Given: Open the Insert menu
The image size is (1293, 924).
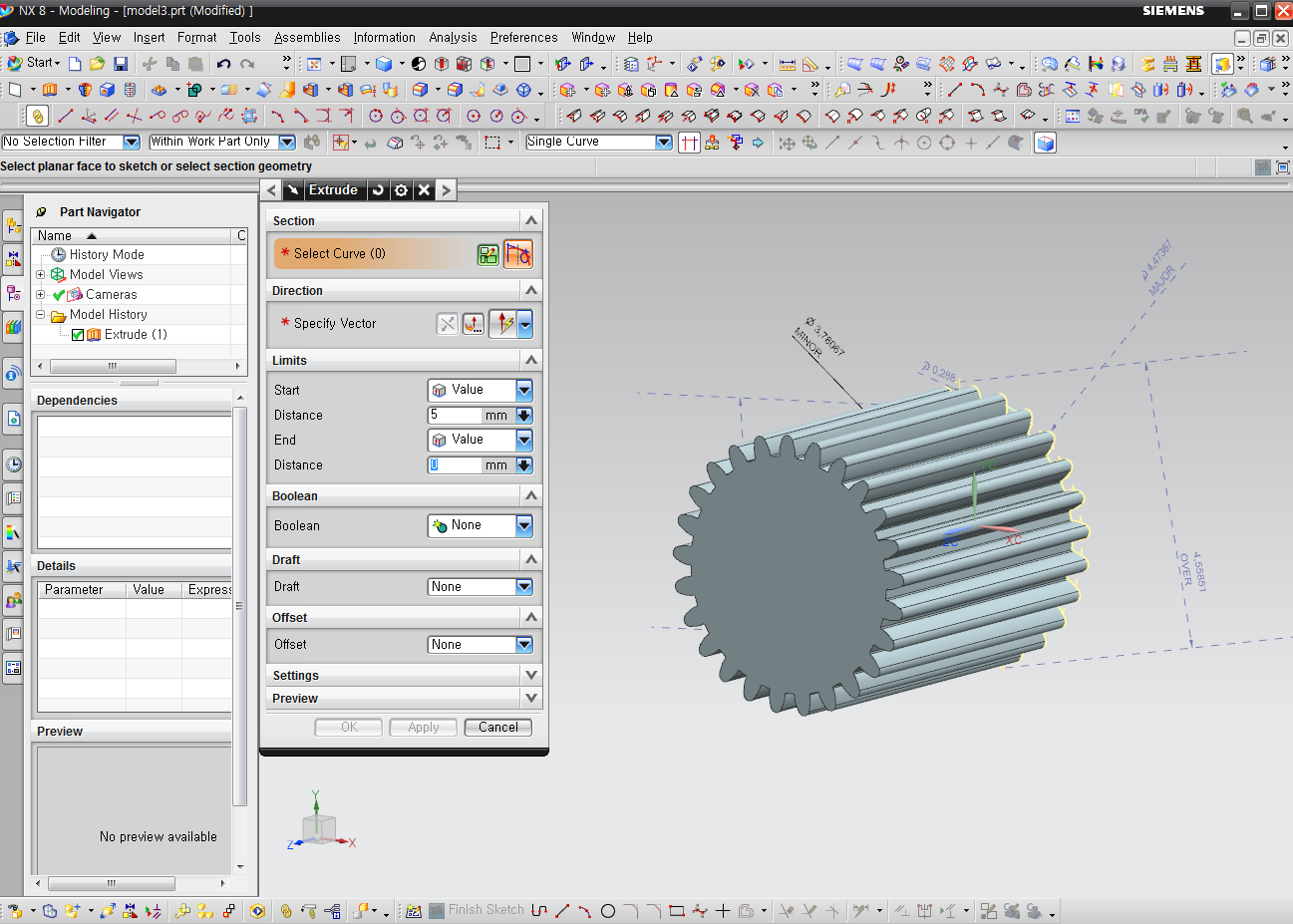Looking at the screenshot, I should (149, 37).
